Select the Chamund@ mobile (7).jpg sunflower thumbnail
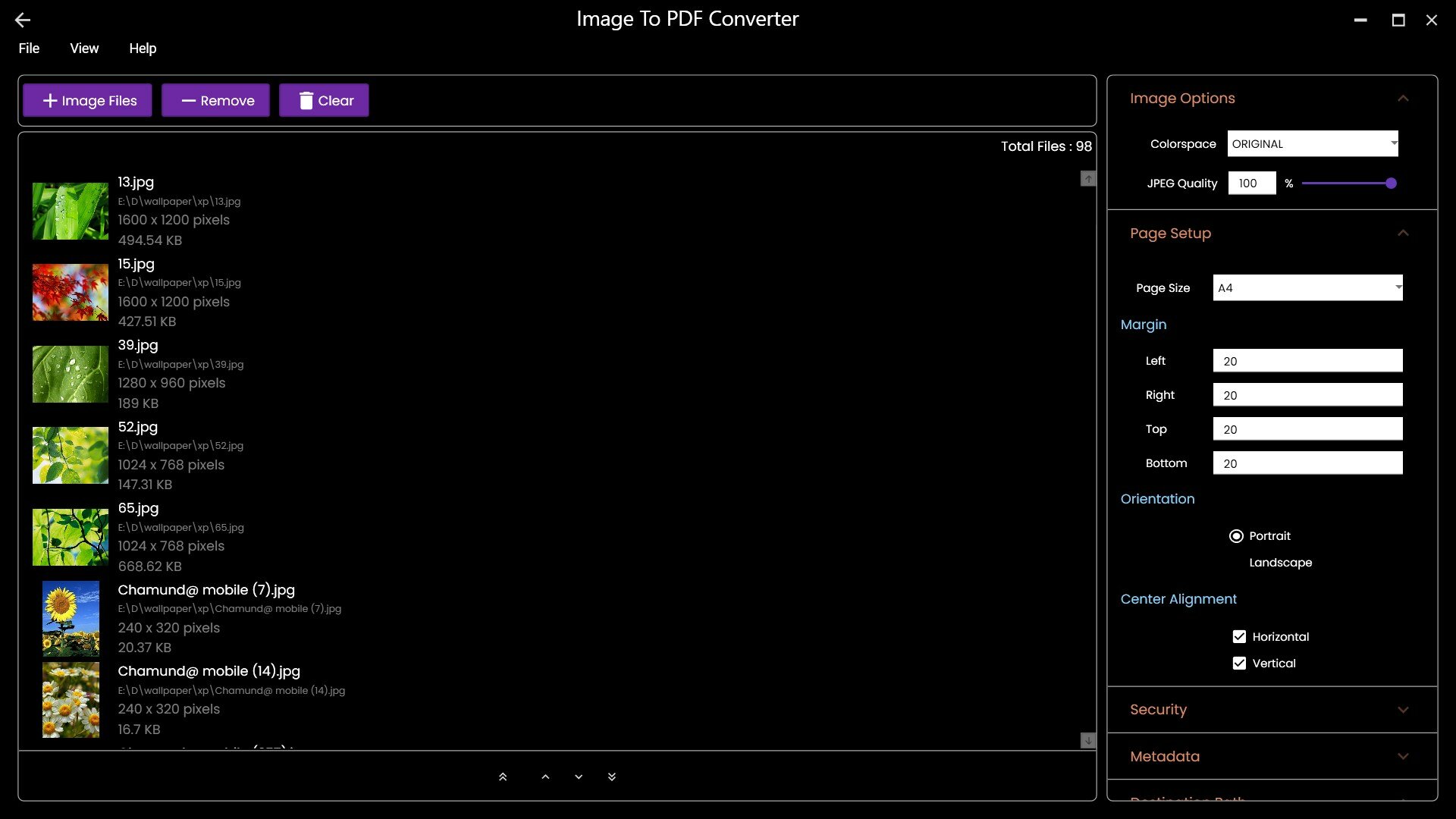The image size is (1456, 819). pos(71,619)
